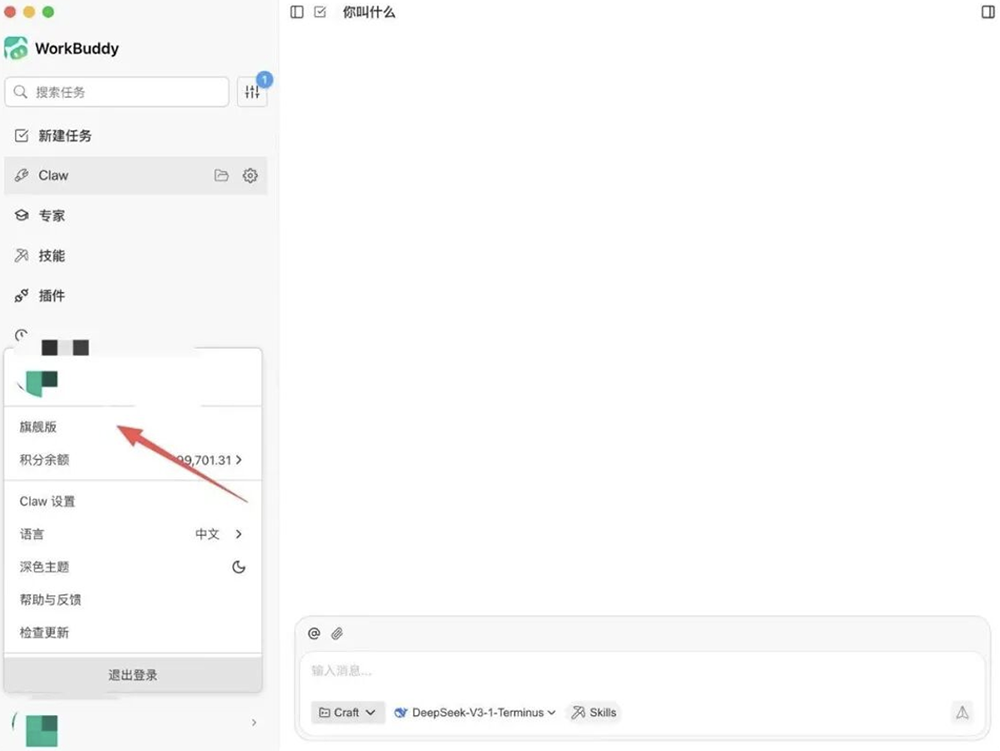The image size is (1000, 751).
Task: Choose 帮助与反馈 from the menu
Action: point(51,600)
